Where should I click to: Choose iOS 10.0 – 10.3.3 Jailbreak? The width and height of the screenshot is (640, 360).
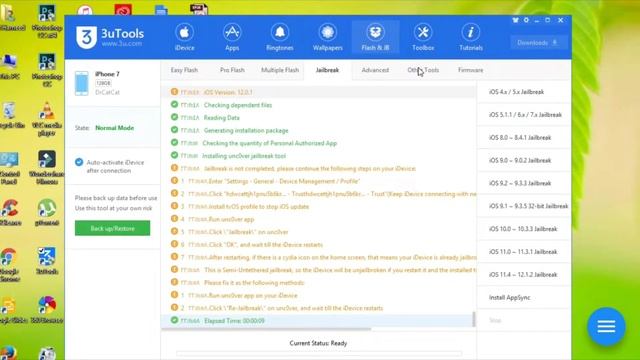tap(524, 229)
